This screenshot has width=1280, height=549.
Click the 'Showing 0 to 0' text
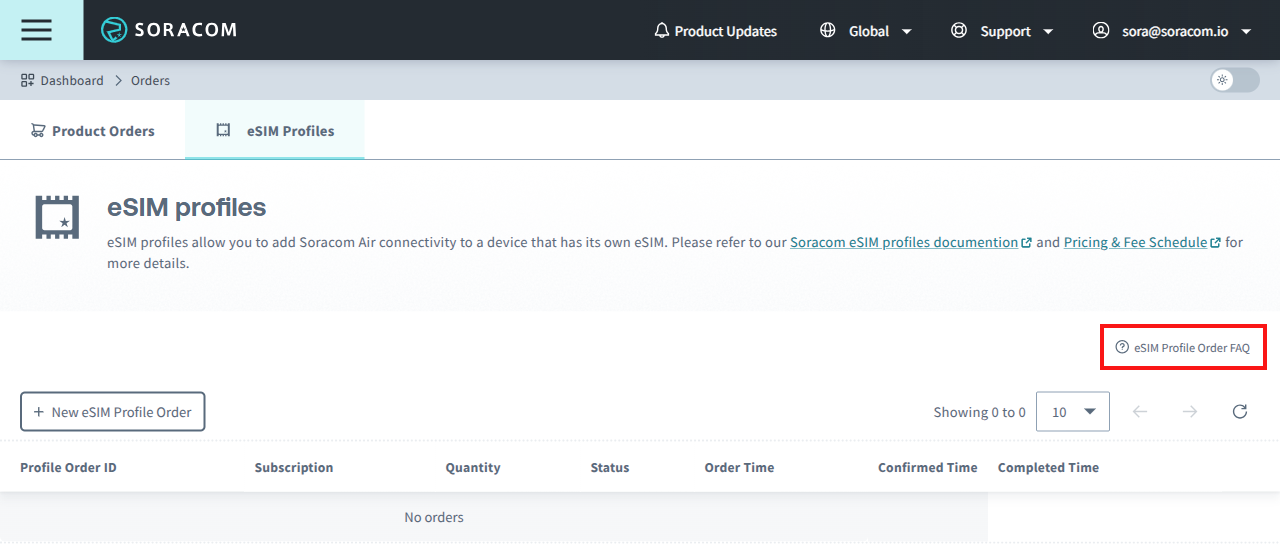click(x=979, y=412)
